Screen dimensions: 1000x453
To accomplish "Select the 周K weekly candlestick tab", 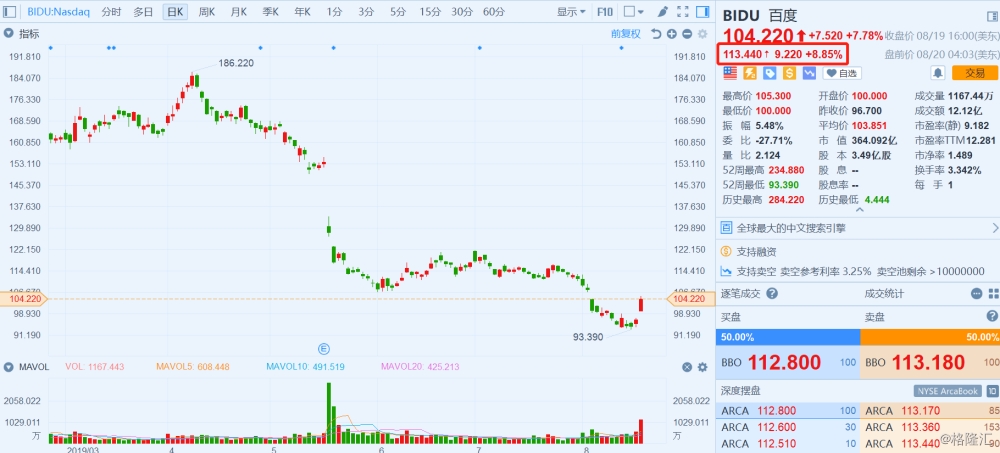I will 207,11.
